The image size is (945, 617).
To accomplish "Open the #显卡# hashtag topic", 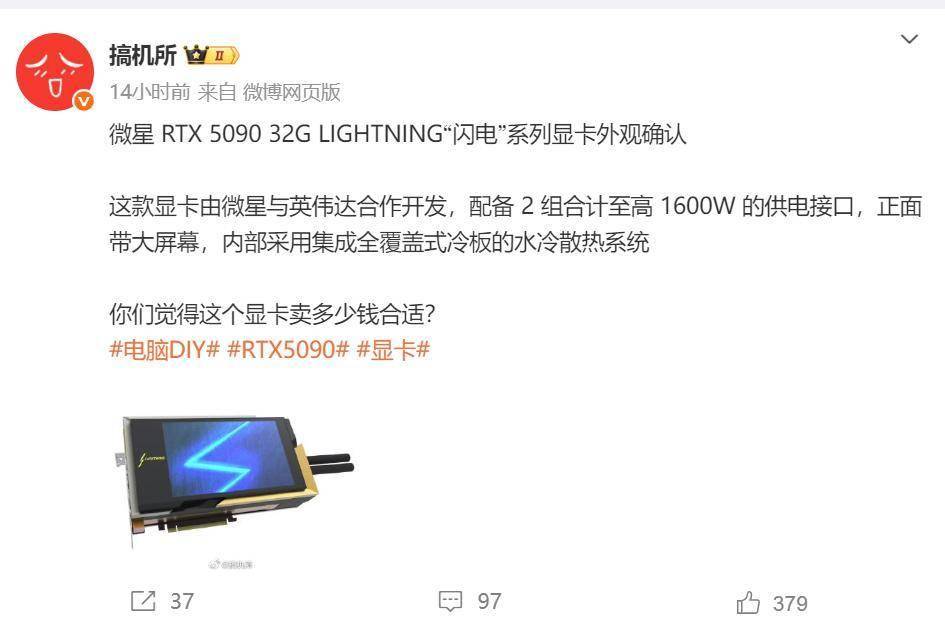I will [x=393, y=349].
